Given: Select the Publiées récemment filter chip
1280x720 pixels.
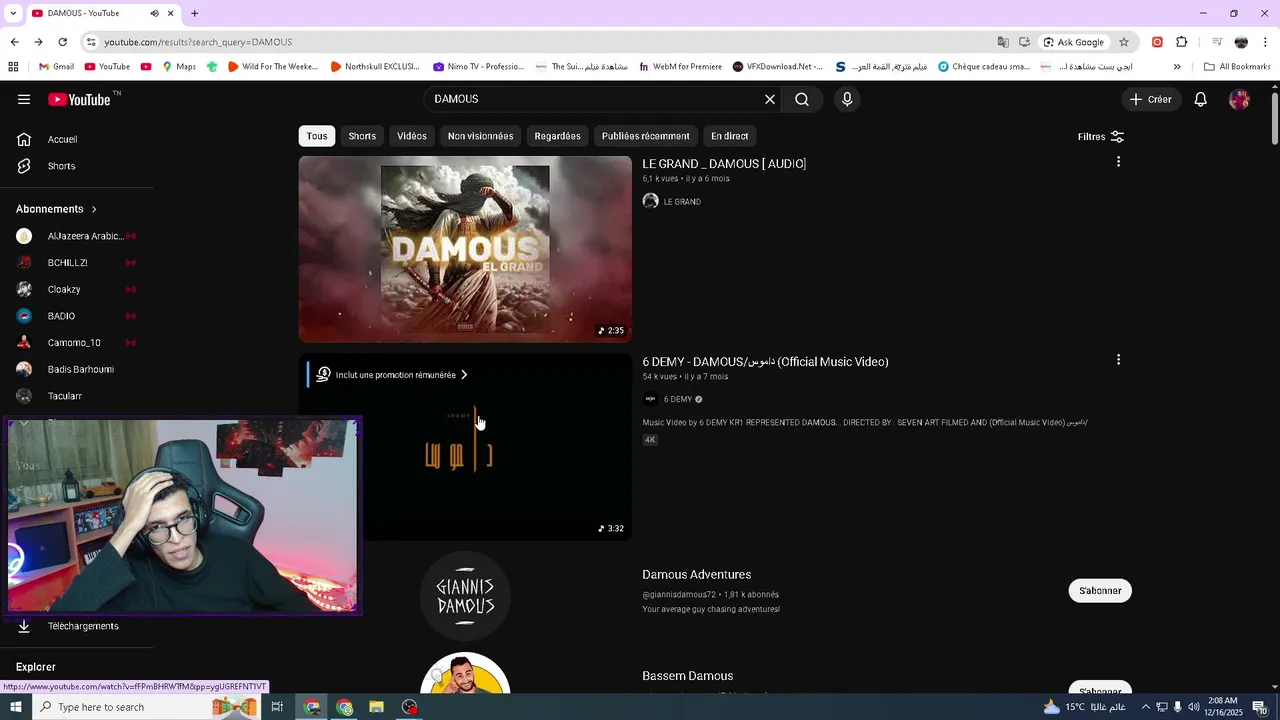Looking at the screenshot, I should click(x=645, y=136).
